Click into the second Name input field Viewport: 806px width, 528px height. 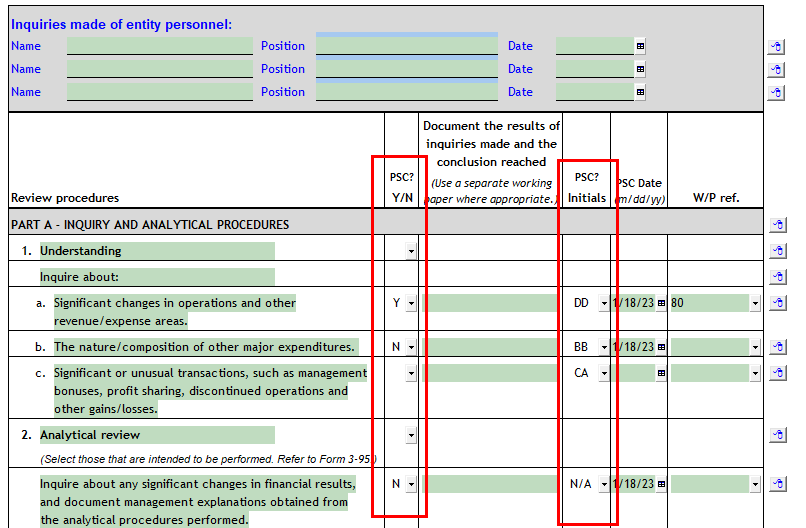coord(160,69)
